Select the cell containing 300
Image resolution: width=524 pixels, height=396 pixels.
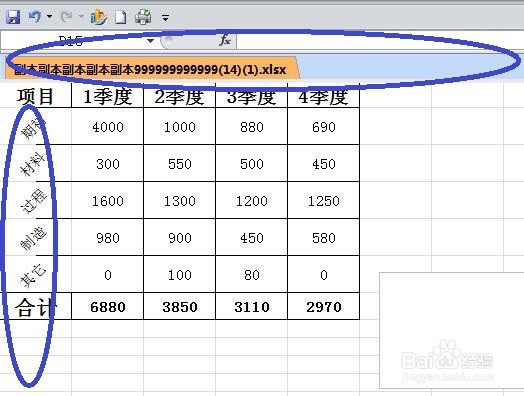point(108,163)
